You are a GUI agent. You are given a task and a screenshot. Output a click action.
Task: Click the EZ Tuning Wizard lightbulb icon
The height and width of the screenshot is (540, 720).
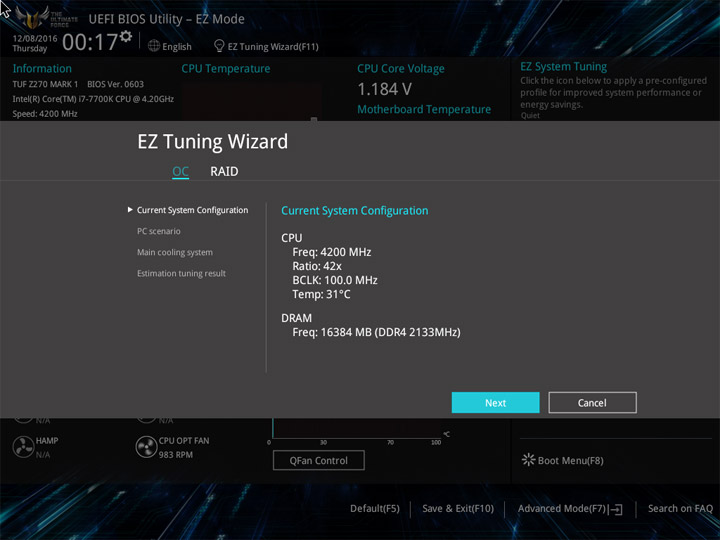click(219, 46)
